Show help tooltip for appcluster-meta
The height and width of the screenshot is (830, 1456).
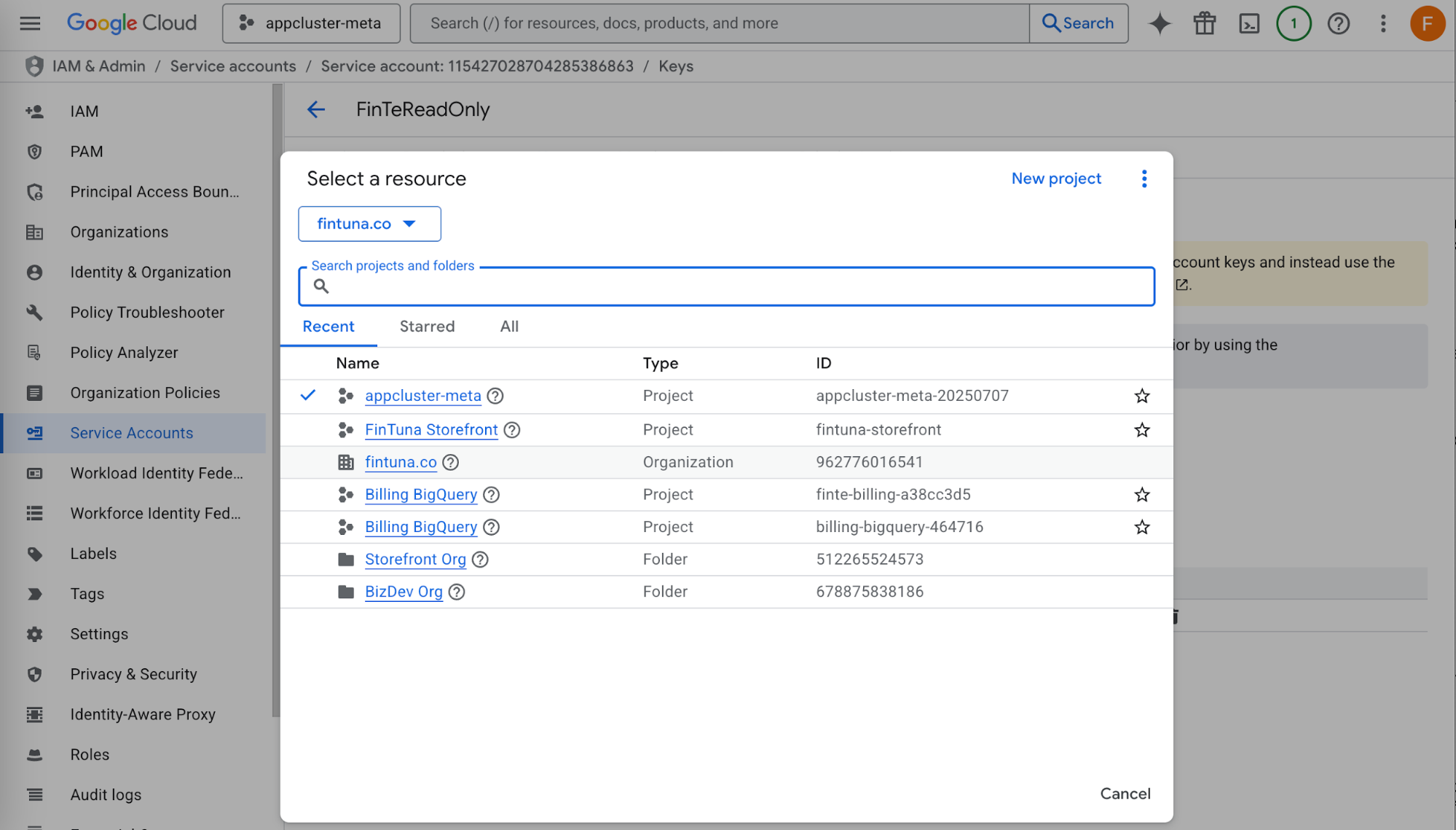click(495, 396)
